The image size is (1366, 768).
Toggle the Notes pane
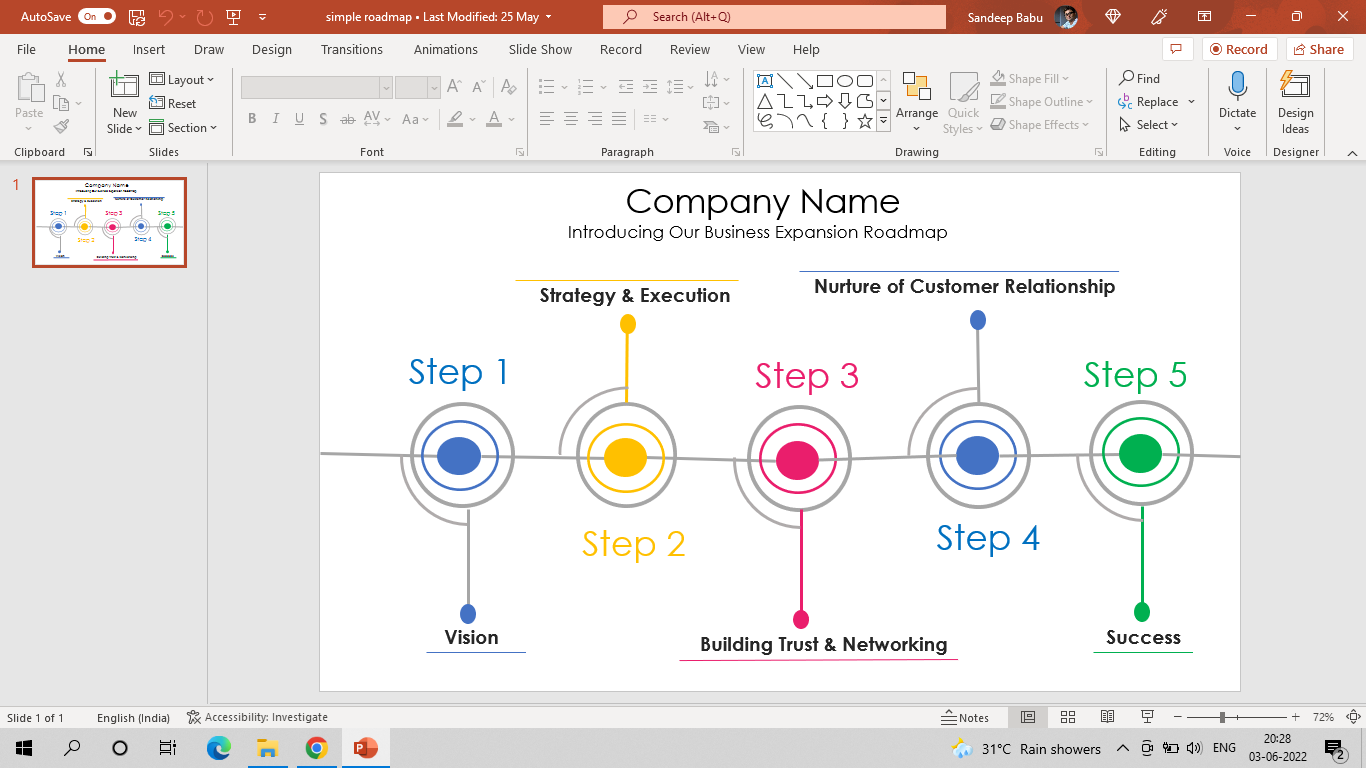965,717
